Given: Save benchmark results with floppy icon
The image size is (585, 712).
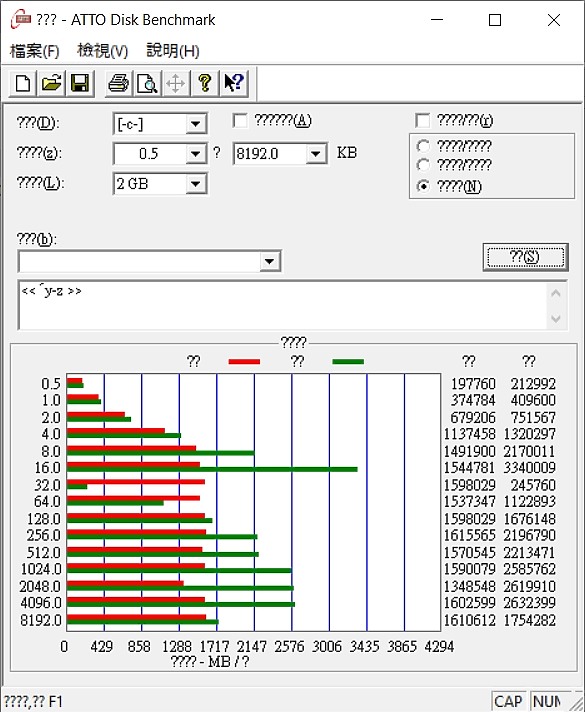Looking at the screenshot, I should coord(80,84).
